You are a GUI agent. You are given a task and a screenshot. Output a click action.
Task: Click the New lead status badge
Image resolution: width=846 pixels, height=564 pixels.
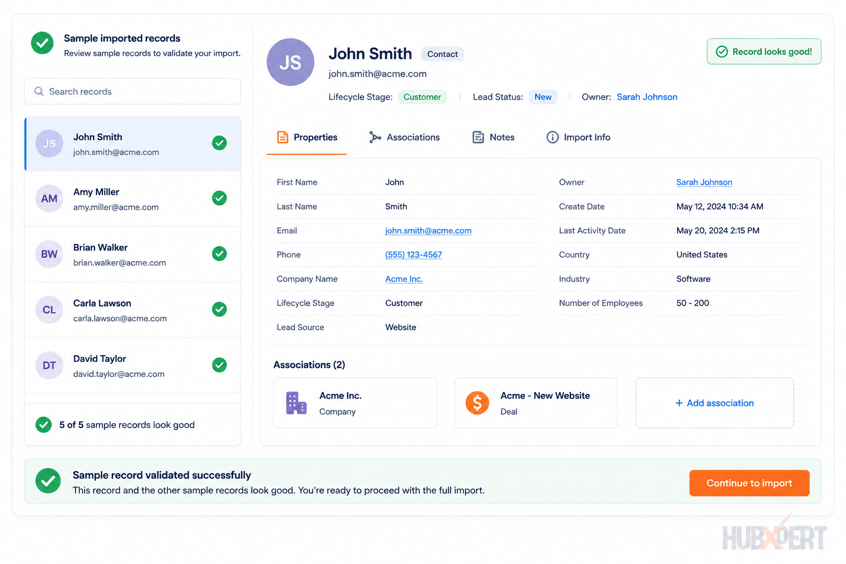coord(543,97)
